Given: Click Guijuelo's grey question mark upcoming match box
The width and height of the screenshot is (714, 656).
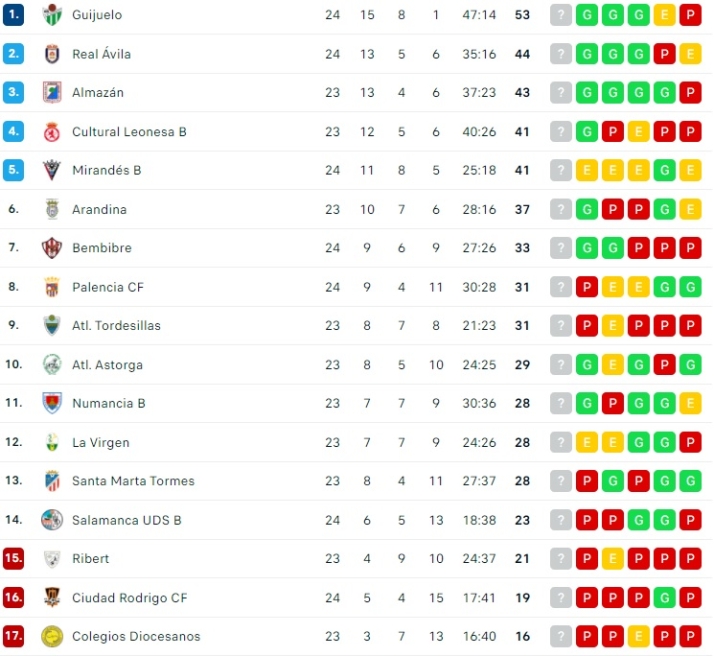Looking at the screenshot, I should click(561, 15).
